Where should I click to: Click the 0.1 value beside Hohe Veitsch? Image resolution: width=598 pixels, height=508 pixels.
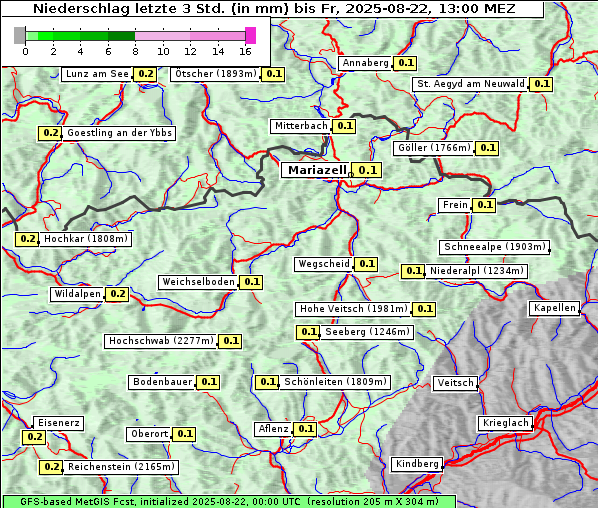pyautogui.click(x=424, y=309)
